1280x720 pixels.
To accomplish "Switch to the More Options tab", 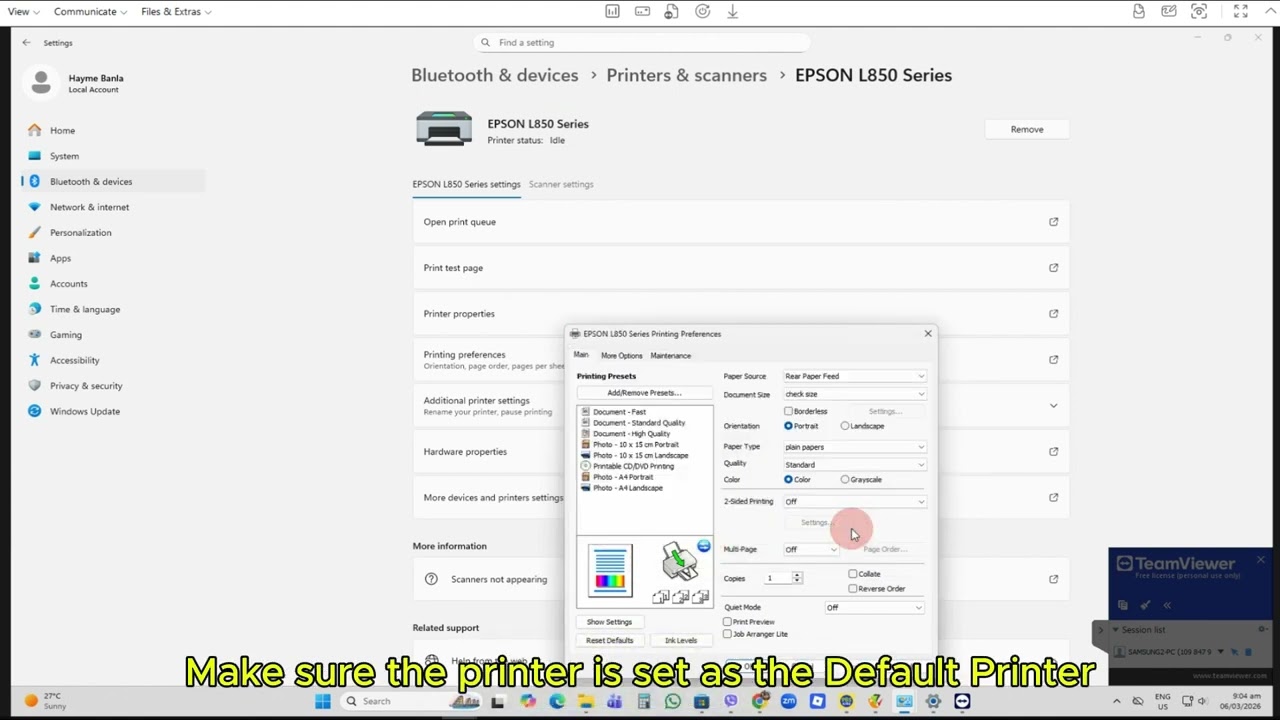I will pos(622,356).
